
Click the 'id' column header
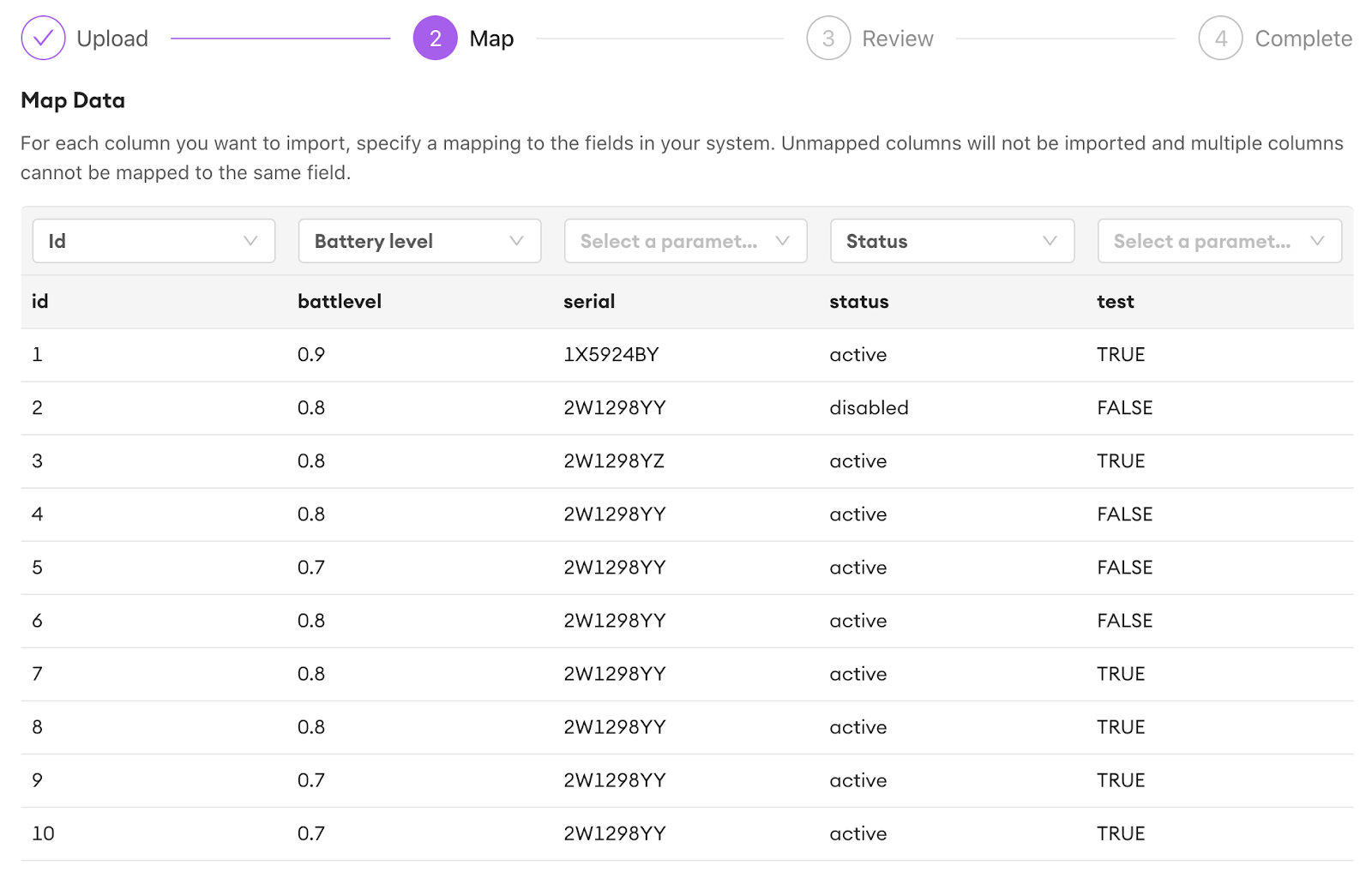pos(40,302)
